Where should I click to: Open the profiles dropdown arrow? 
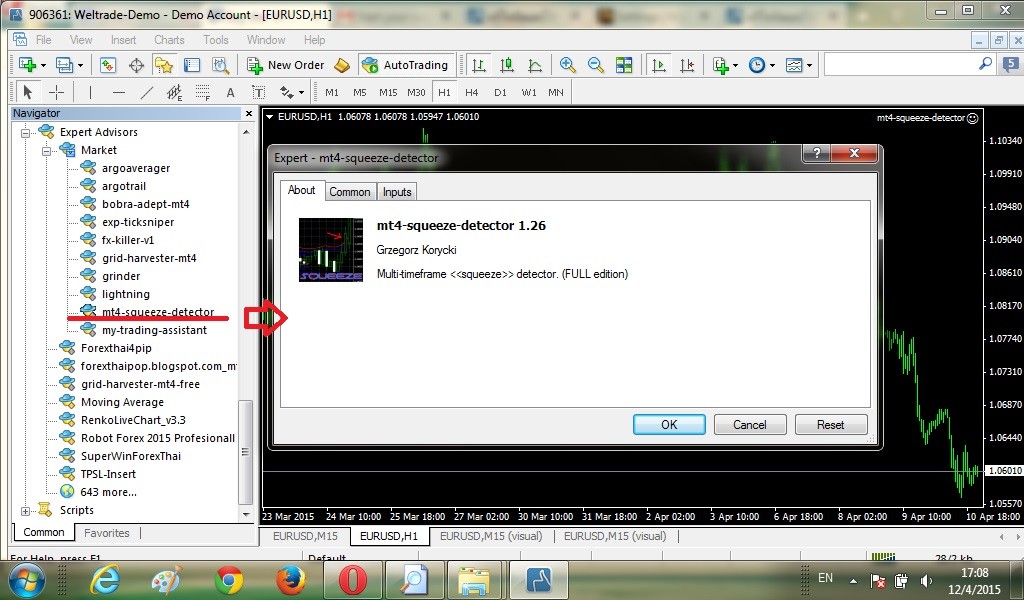80,65
